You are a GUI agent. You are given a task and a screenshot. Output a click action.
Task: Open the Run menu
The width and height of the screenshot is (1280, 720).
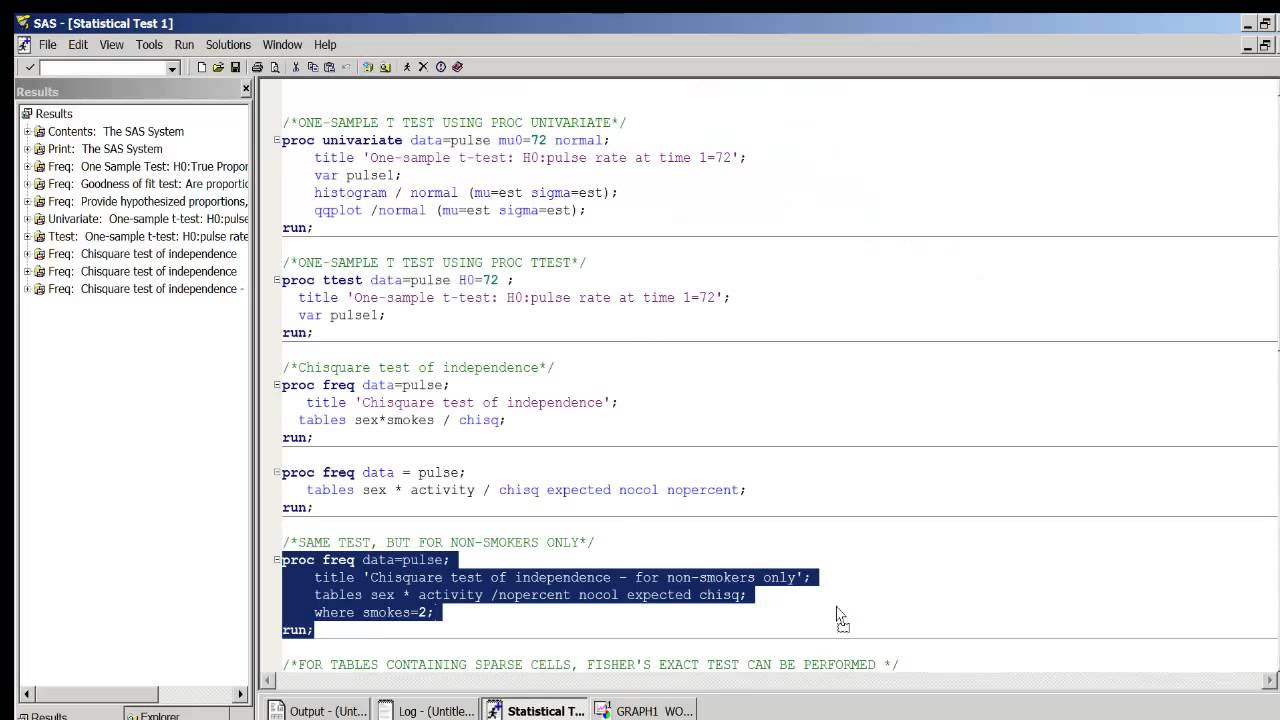coord(184,45)
